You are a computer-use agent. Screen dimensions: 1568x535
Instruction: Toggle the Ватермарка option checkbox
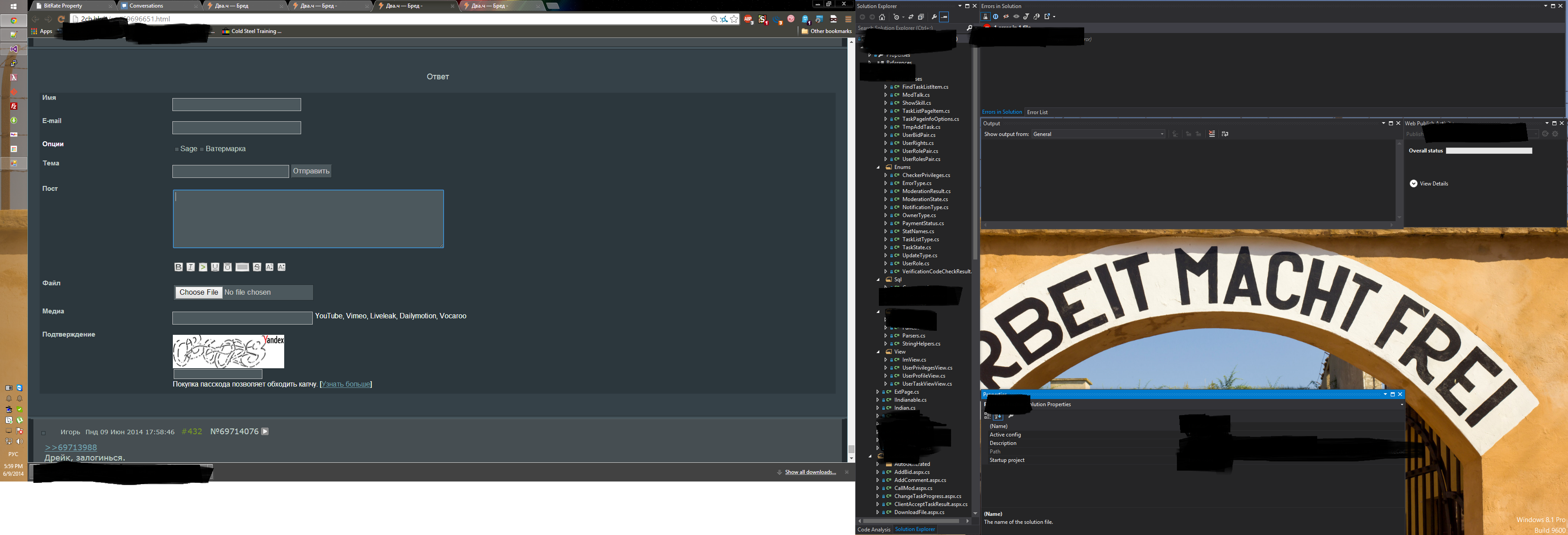[202, 149]
